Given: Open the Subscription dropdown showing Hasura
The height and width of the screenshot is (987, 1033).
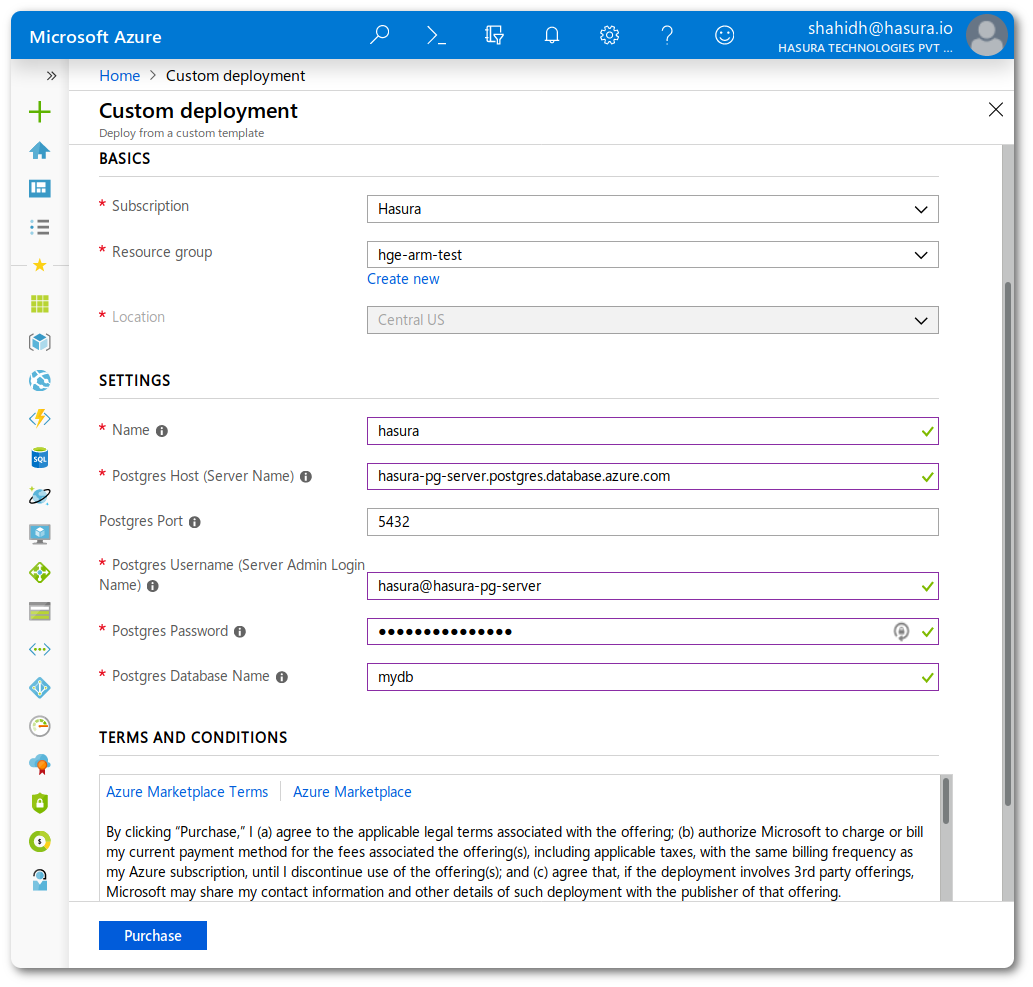Looking at the screenshot, I should coord(652,209).
